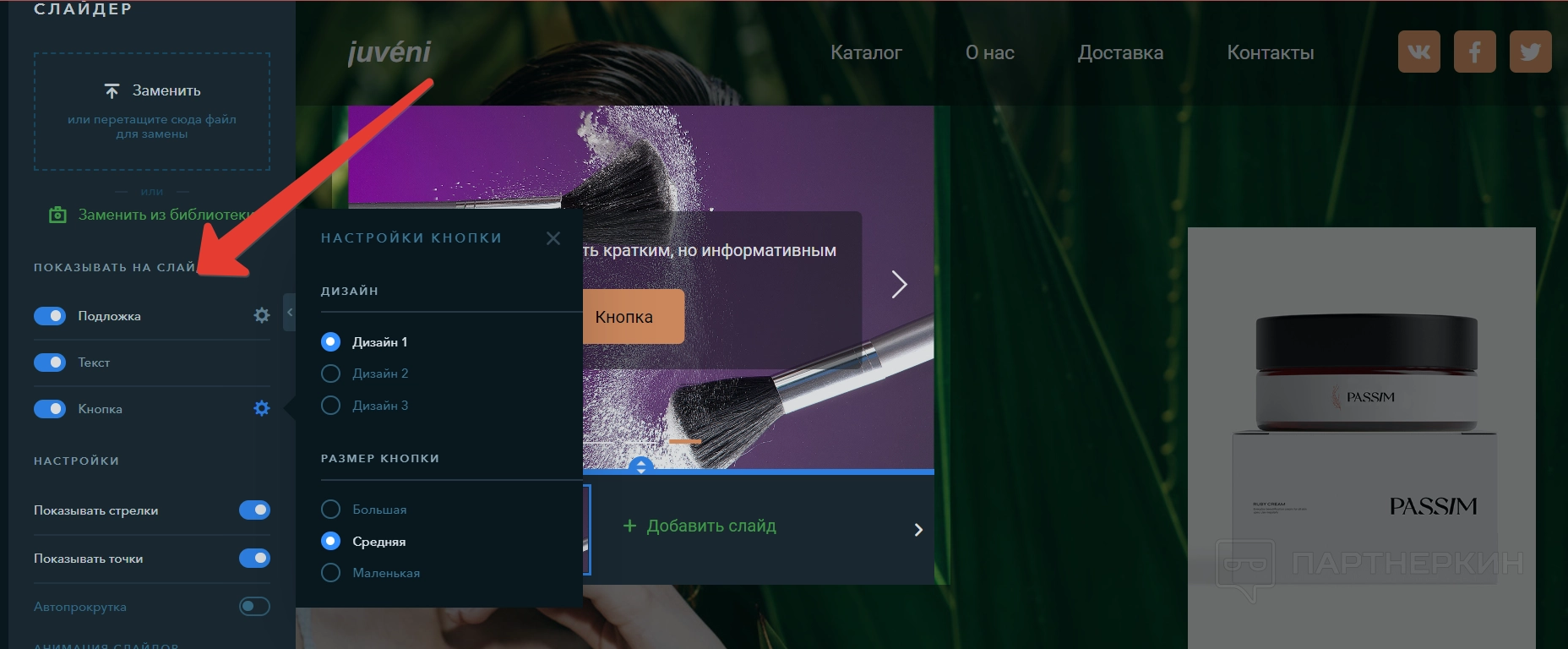Click the camera icon beside Заменить из библиотеки
The height and width of the screenshot is (649, 1568).
point(57,215)
